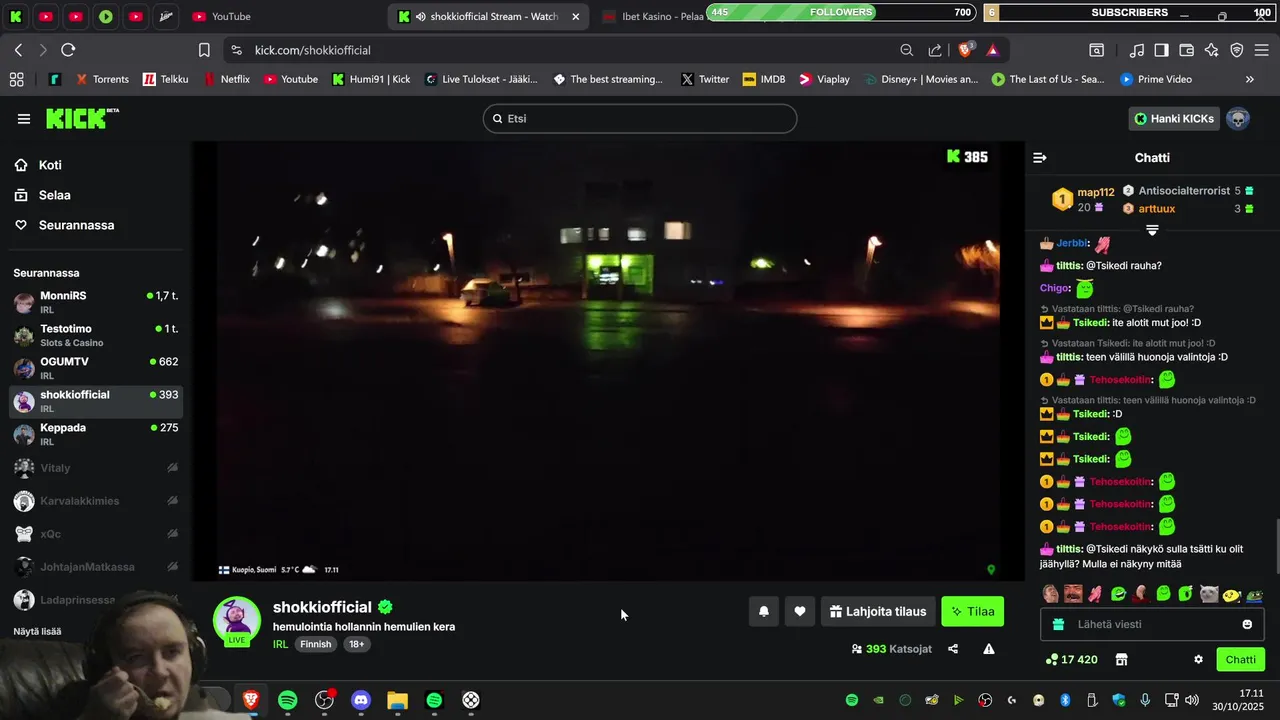The width and height of the screenshot is (1280, 720).
Task: Share the stream via share icon
Action: (x=953, y=649)
